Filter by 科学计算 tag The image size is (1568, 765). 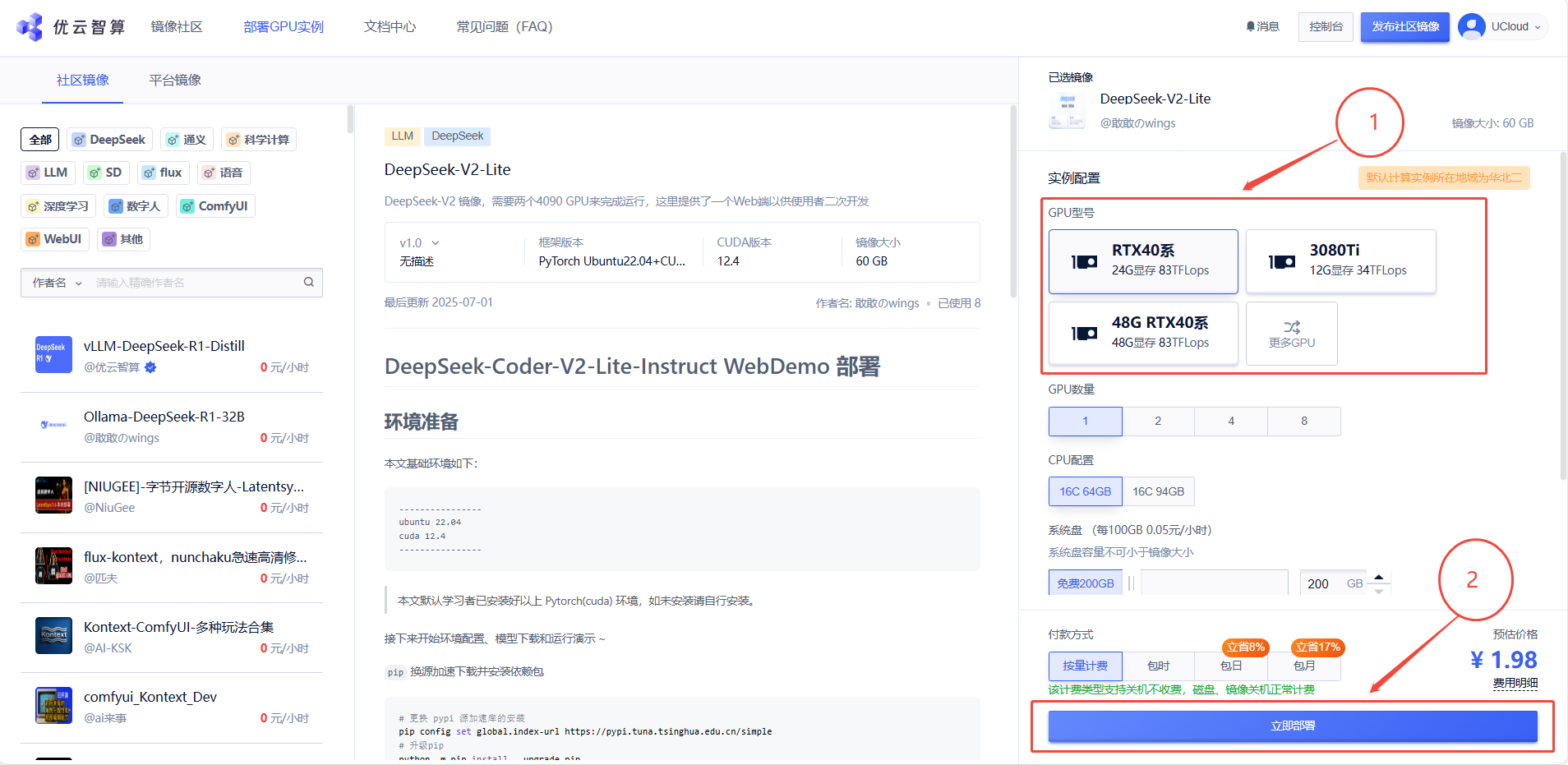click(x=259, y=140)
